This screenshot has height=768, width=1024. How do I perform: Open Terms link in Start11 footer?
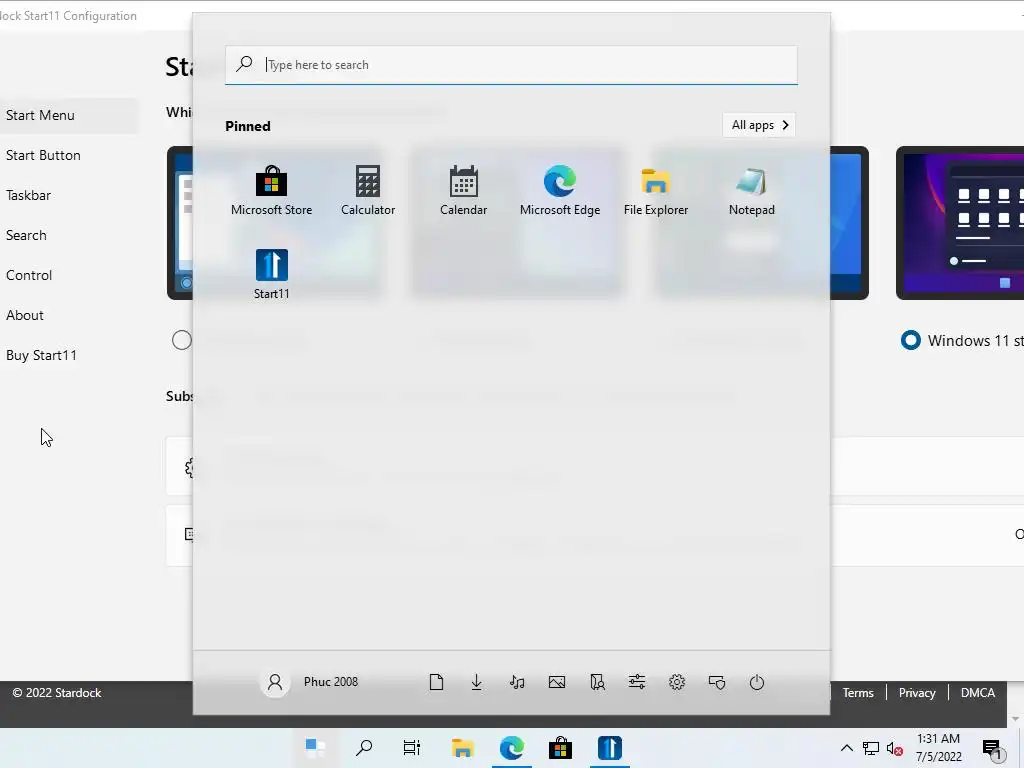point(857,693)
